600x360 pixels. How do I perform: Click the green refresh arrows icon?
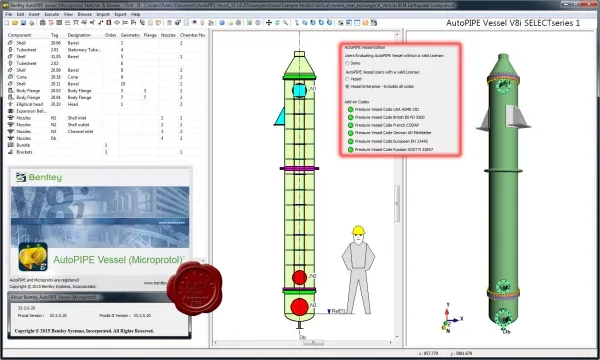coord(277,23)
